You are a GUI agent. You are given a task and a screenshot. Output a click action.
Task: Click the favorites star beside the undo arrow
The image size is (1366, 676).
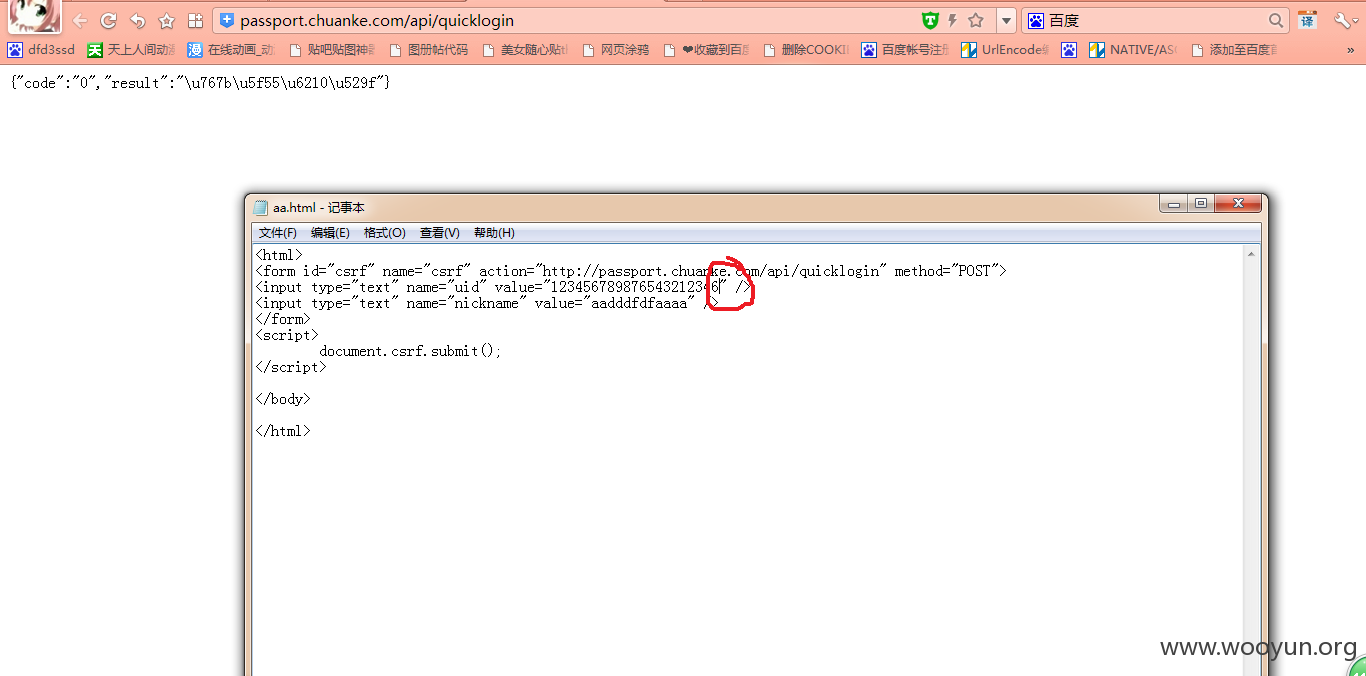point(167,20)
